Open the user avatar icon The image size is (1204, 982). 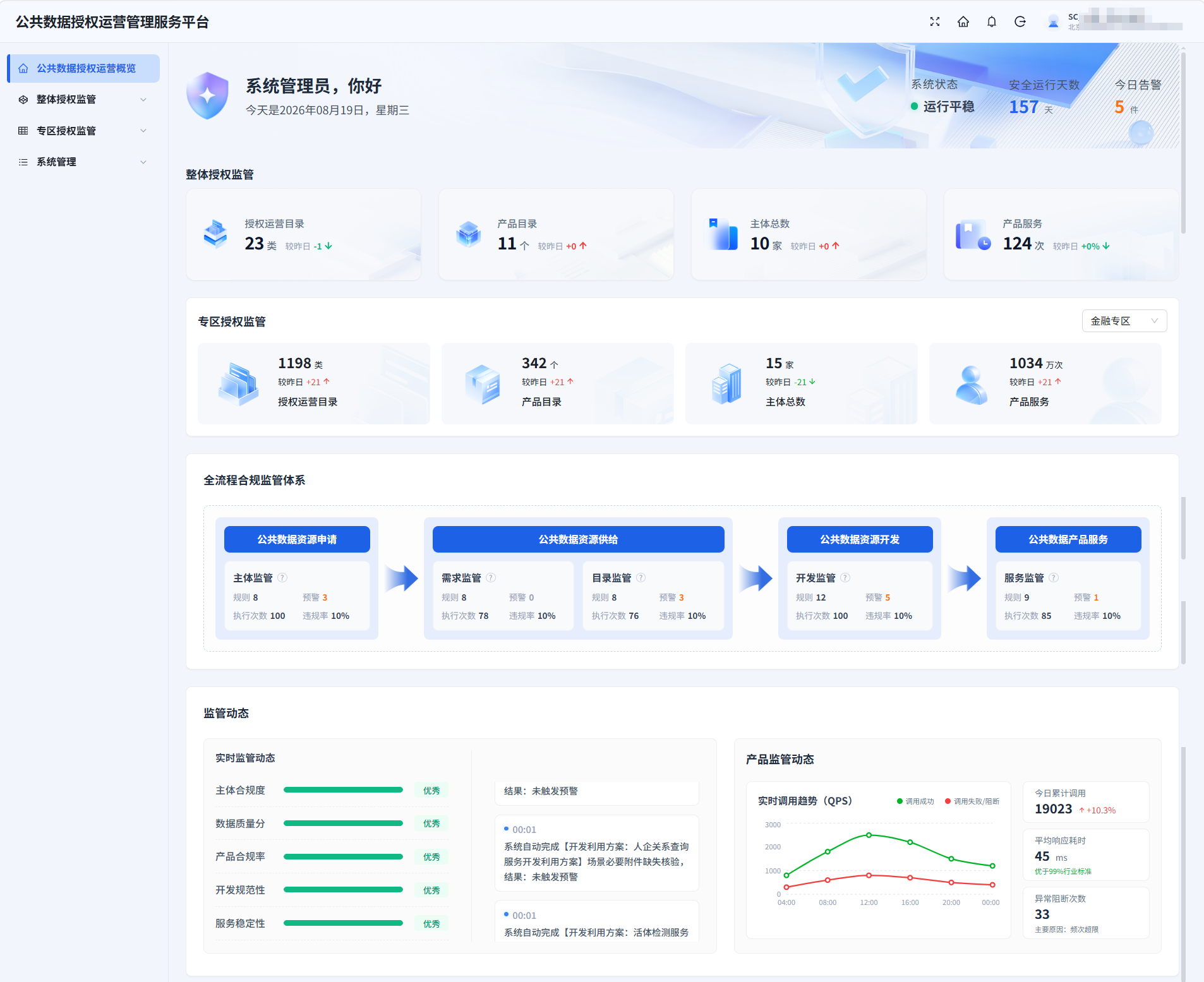point(1053,22)
